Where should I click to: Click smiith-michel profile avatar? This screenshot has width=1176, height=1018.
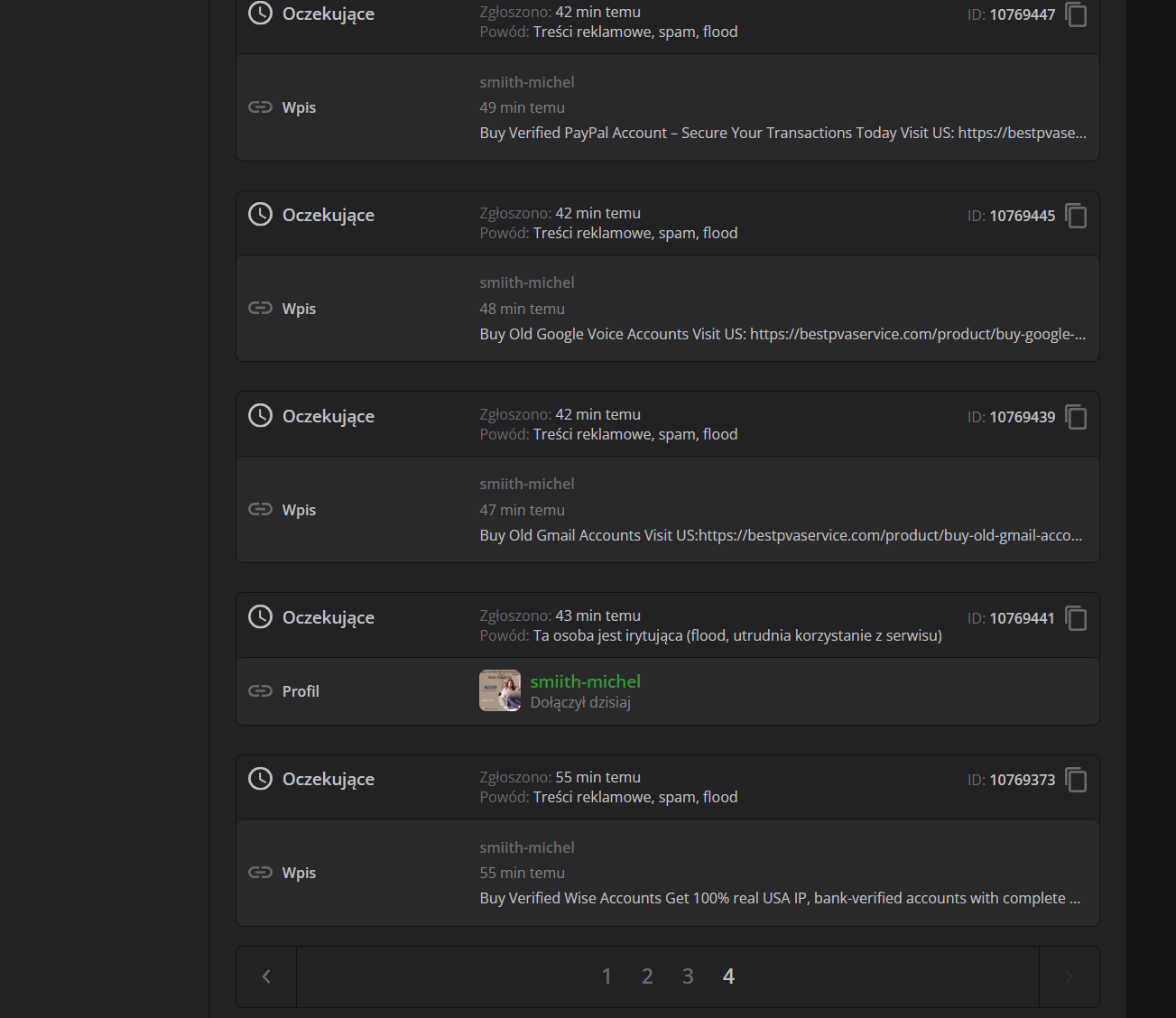tap(500, 690)
